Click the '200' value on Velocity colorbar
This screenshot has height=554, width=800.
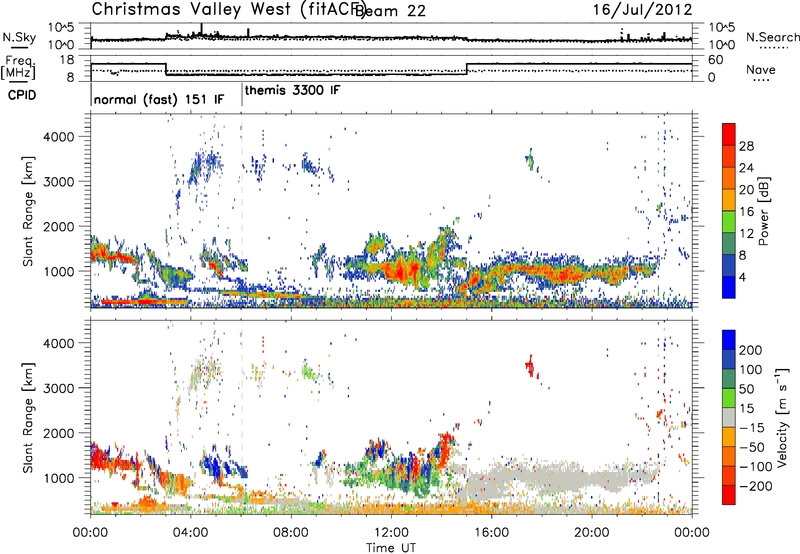(x=751, y=350)
